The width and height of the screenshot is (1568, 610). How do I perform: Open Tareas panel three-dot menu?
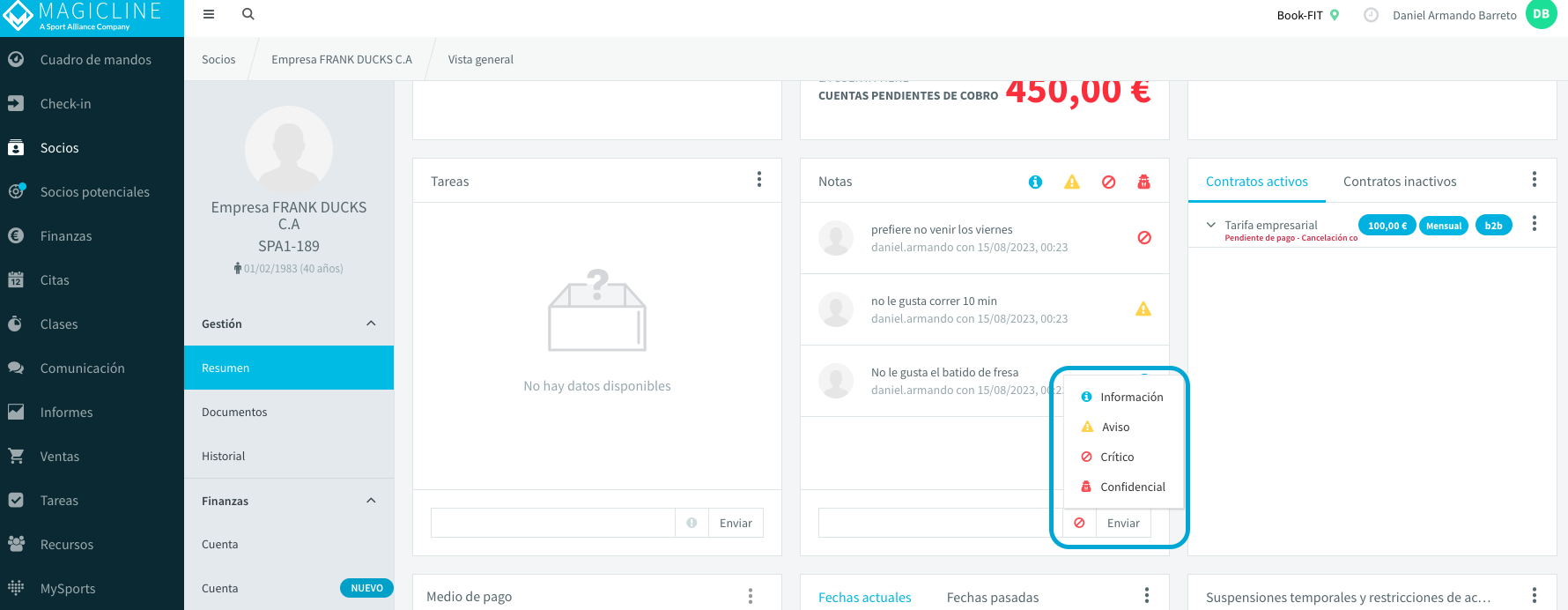click(x=758, y=180)
